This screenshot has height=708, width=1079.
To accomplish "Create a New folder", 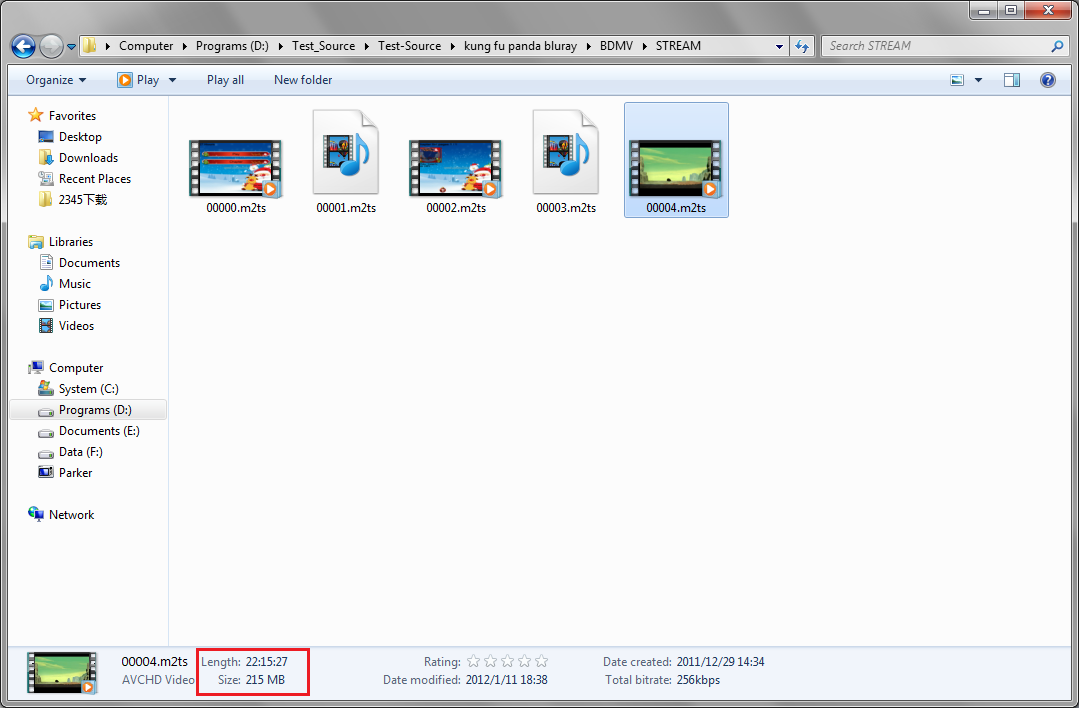I will 303,80.
